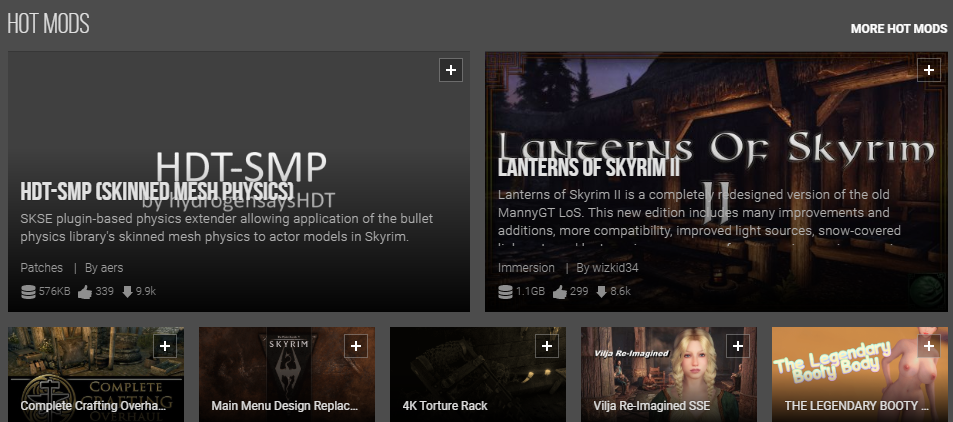
Task: Click the HOT MODS section heading
Action: 48,24
